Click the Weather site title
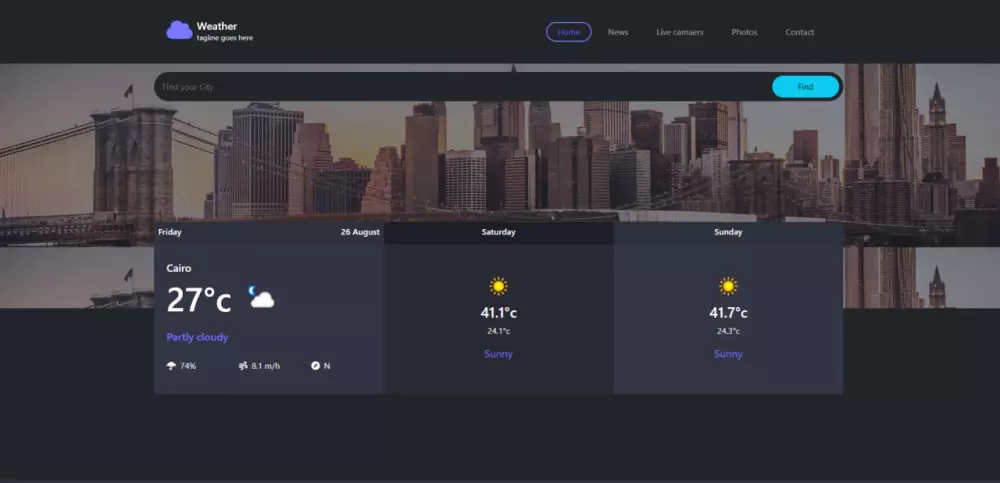 coord(217,26)
